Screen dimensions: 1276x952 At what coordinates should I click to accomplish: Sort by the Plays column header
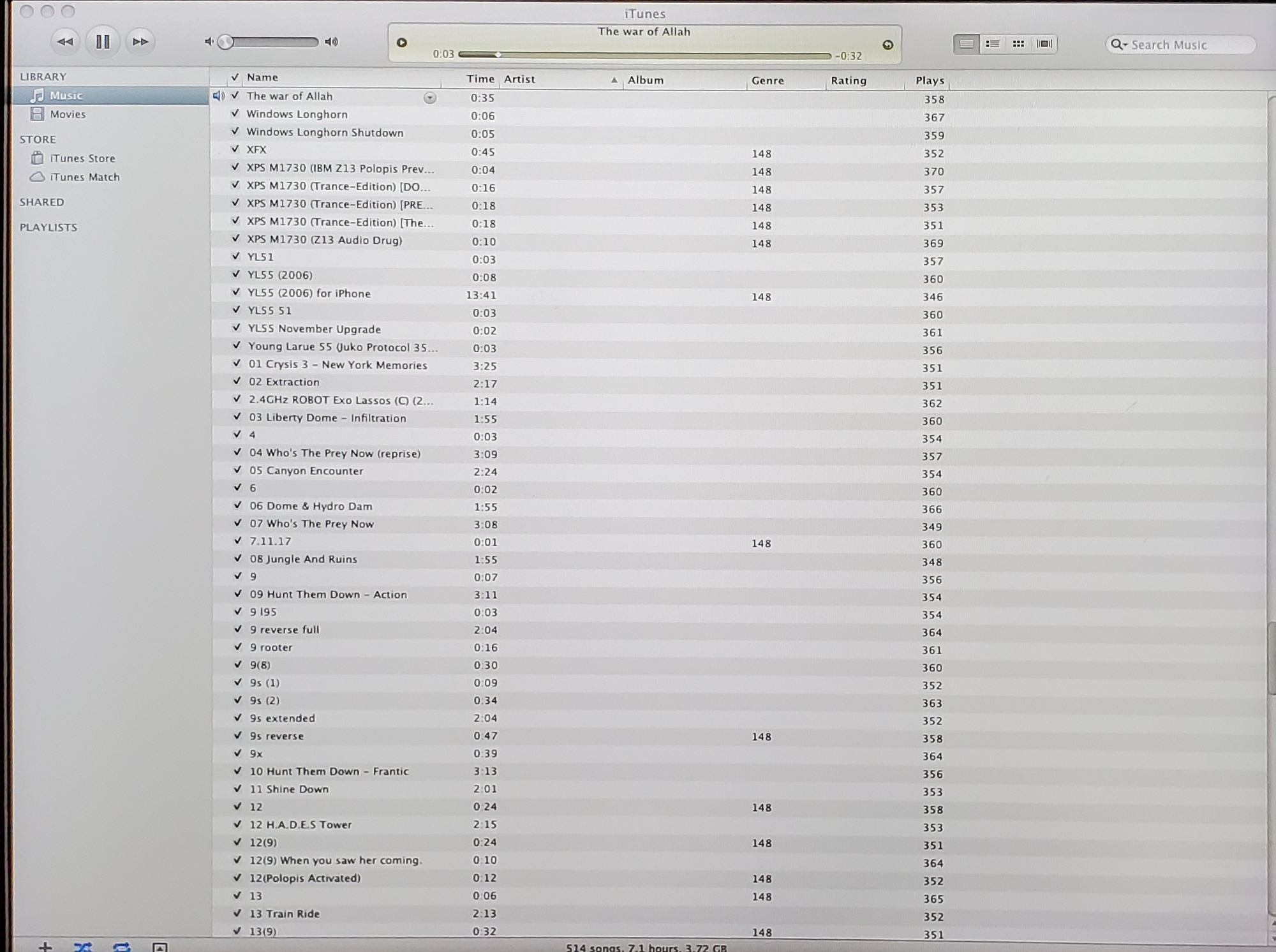coord(930,81)
